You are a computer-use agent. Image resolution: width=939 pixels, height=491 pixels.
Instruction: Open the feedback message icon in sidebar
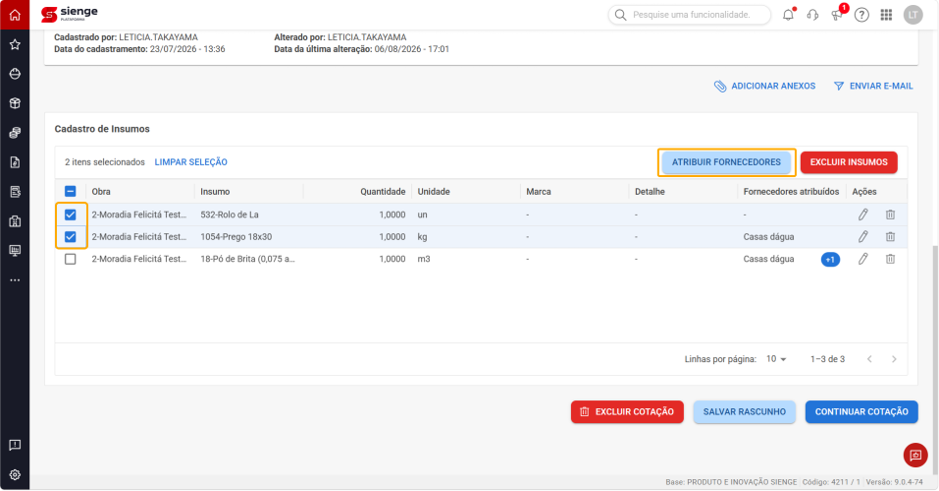coord(15,445)
